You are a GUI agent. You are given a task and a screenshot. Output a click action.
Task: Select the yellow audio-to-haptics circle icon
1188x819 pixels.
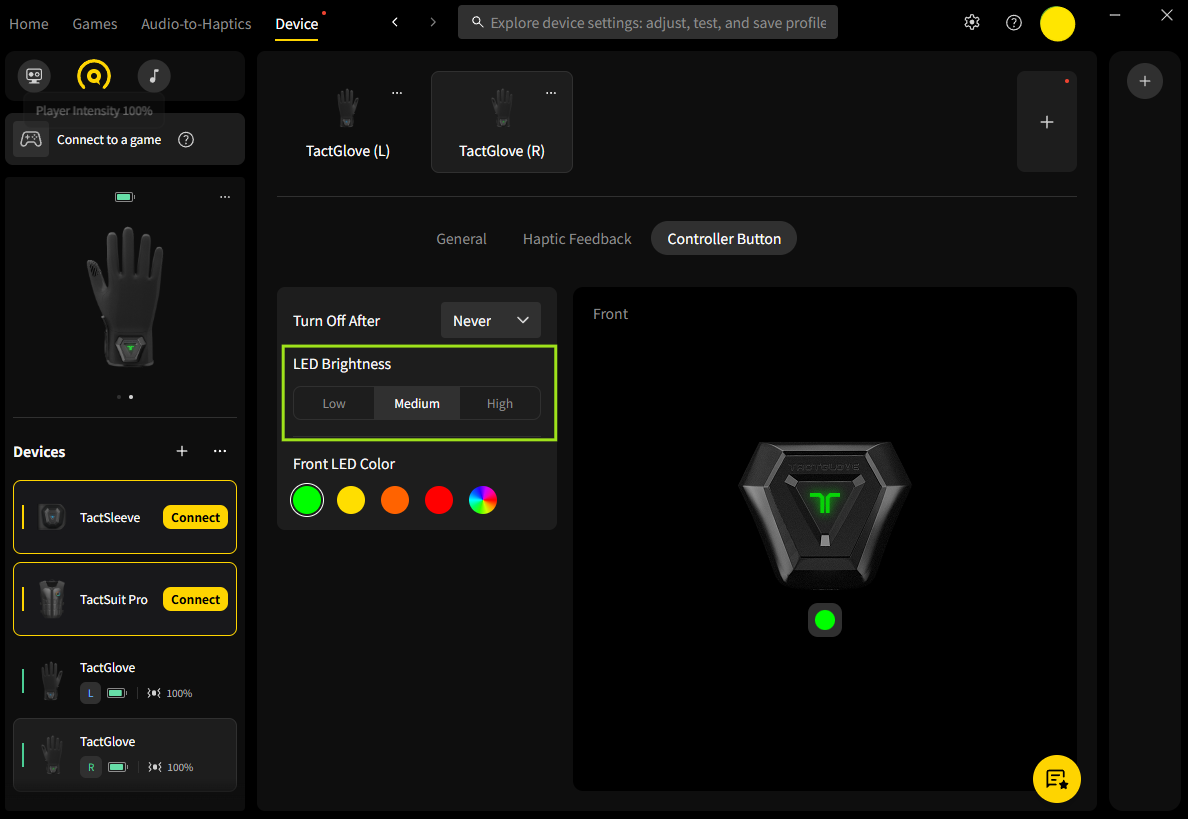(94, 76)
